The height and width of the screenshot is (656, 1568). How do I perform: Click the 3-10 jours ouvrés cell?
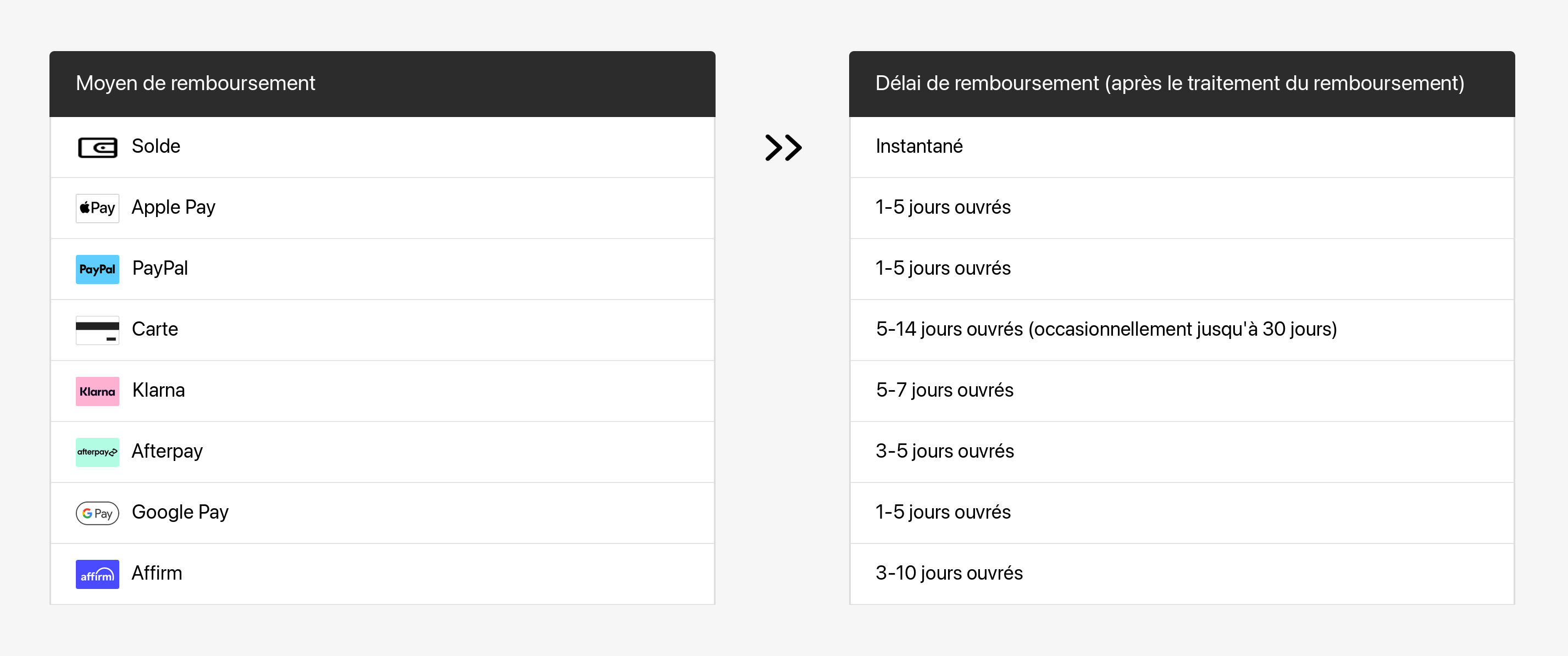949,572
